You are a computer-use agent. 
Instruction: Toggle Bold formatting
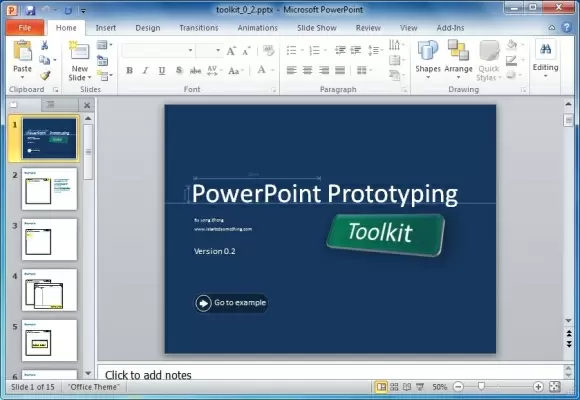(129, 70)
